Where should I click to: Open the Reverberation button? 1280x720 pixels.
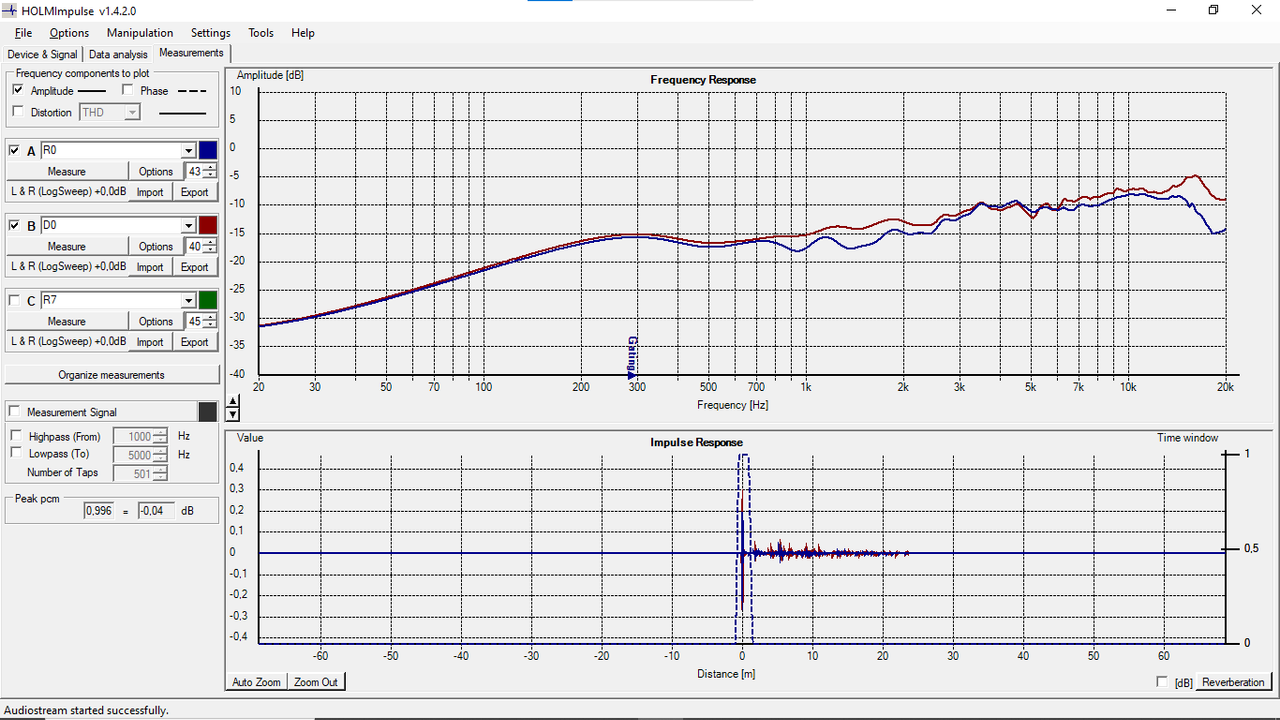click(1233, 682)
